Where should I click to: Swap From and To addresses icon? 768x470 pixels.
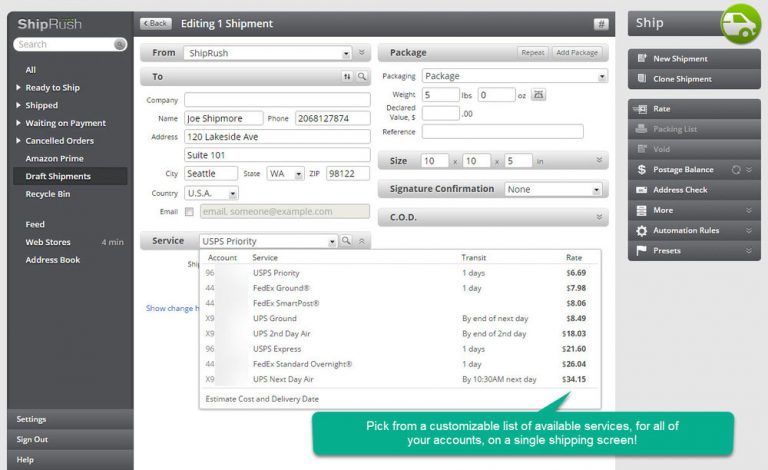347,76
